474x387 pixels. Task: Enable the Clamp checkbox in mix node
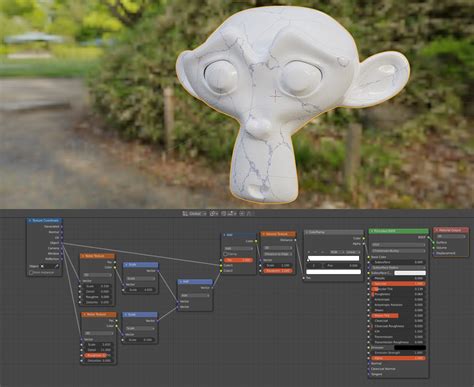click(226, 254)
